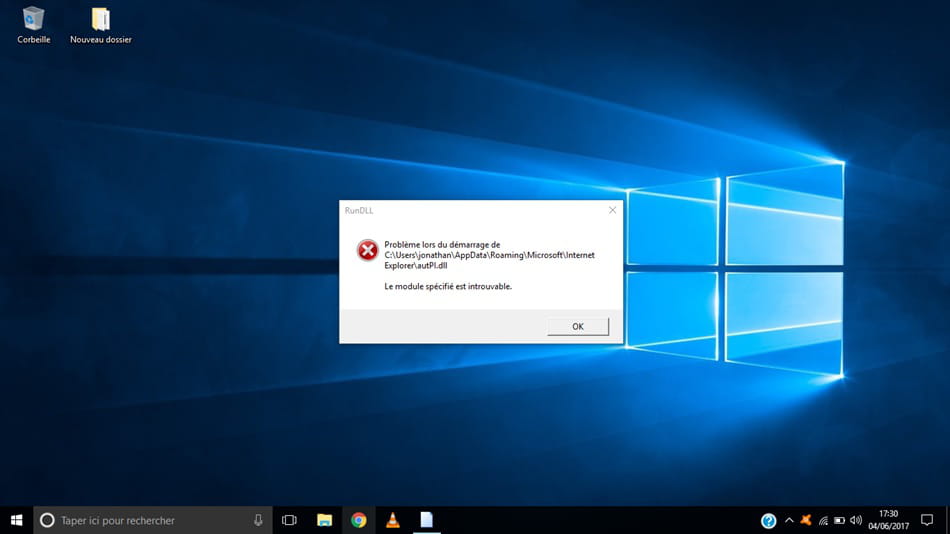Open Task View from the taskbar
The height and width of the screenshot is (534, 950).
[290, 520]
